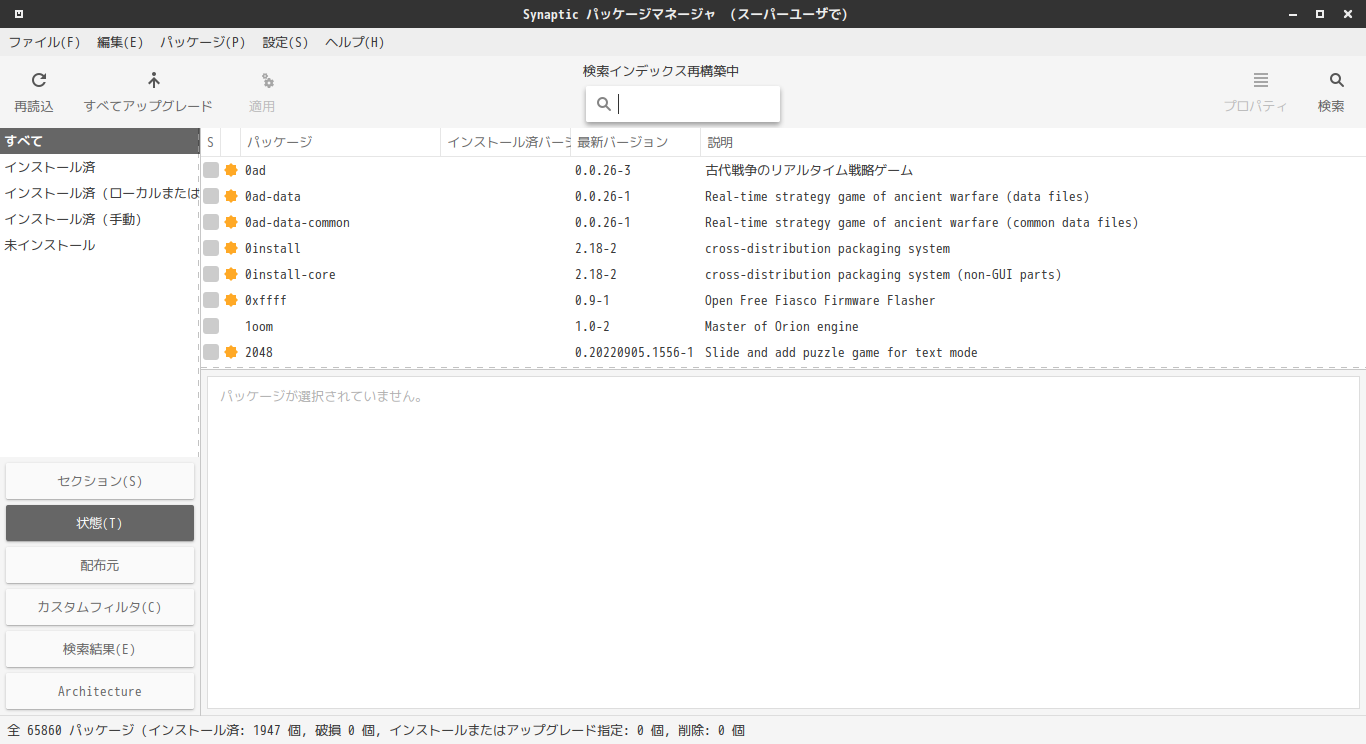Image resolution: width=1366 pixels, height=744 pixels.
Task: Select the package name 1oom
Action: (259, 326)
